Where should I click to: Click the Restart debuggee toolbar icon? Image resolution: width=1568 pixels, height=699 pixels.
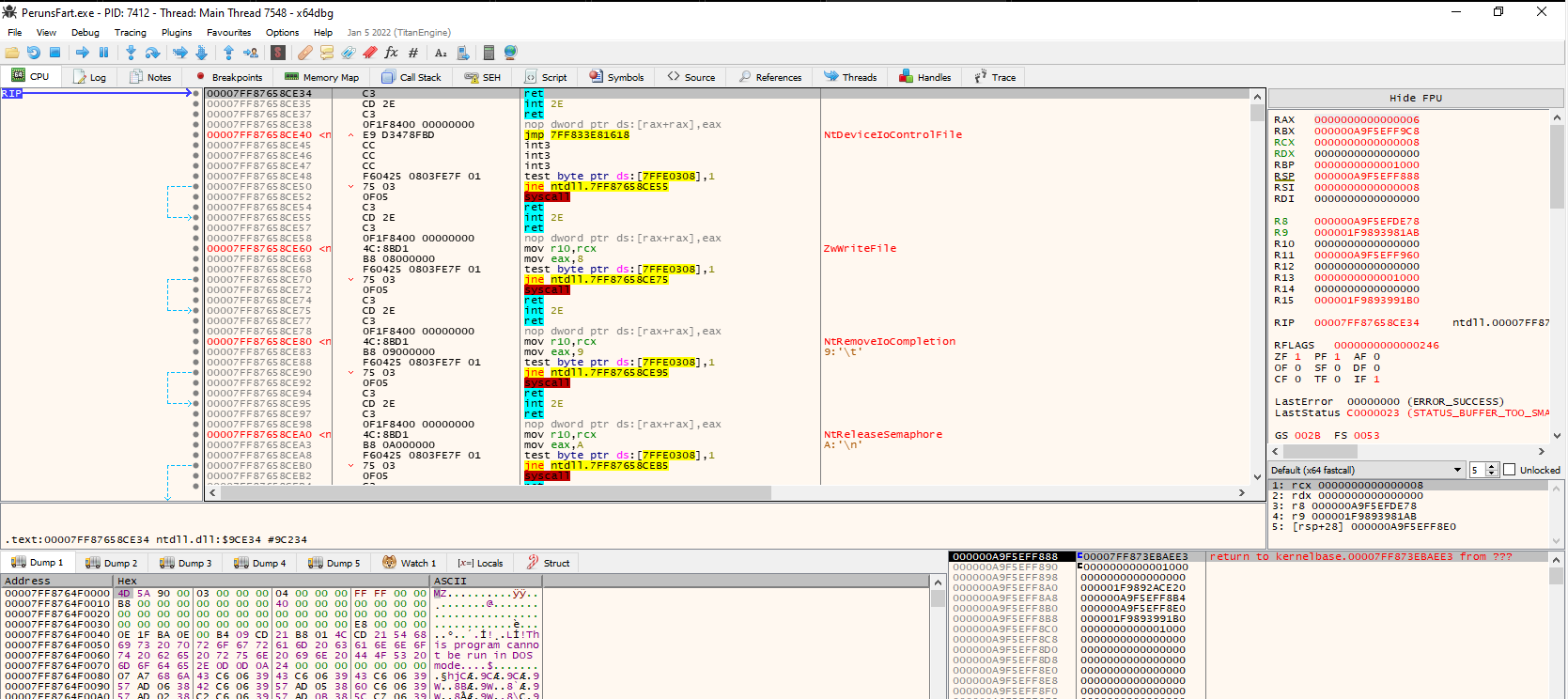[33, 53]
